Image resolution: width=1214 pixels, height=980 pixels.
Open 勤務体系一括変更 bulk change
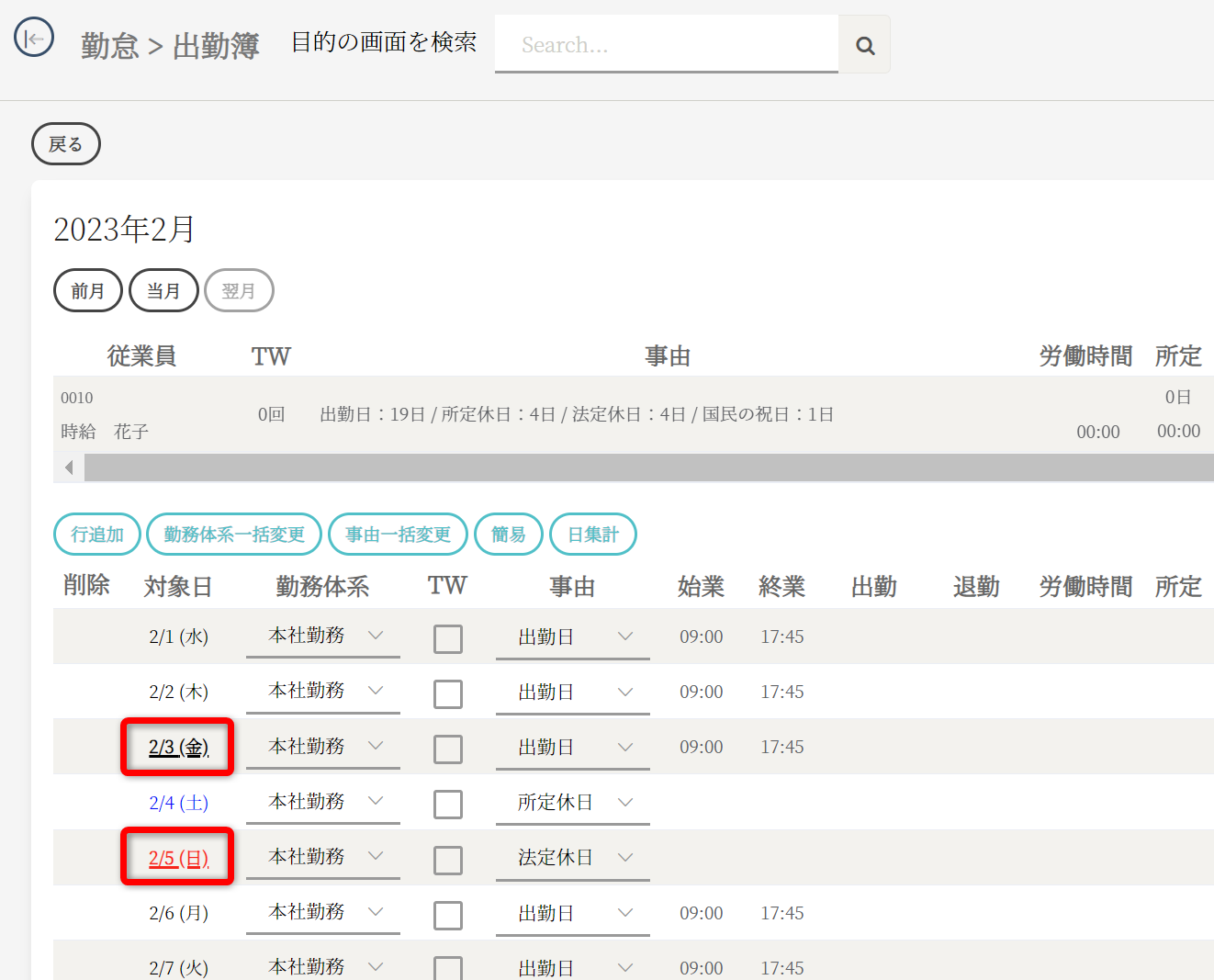point(234,535)
